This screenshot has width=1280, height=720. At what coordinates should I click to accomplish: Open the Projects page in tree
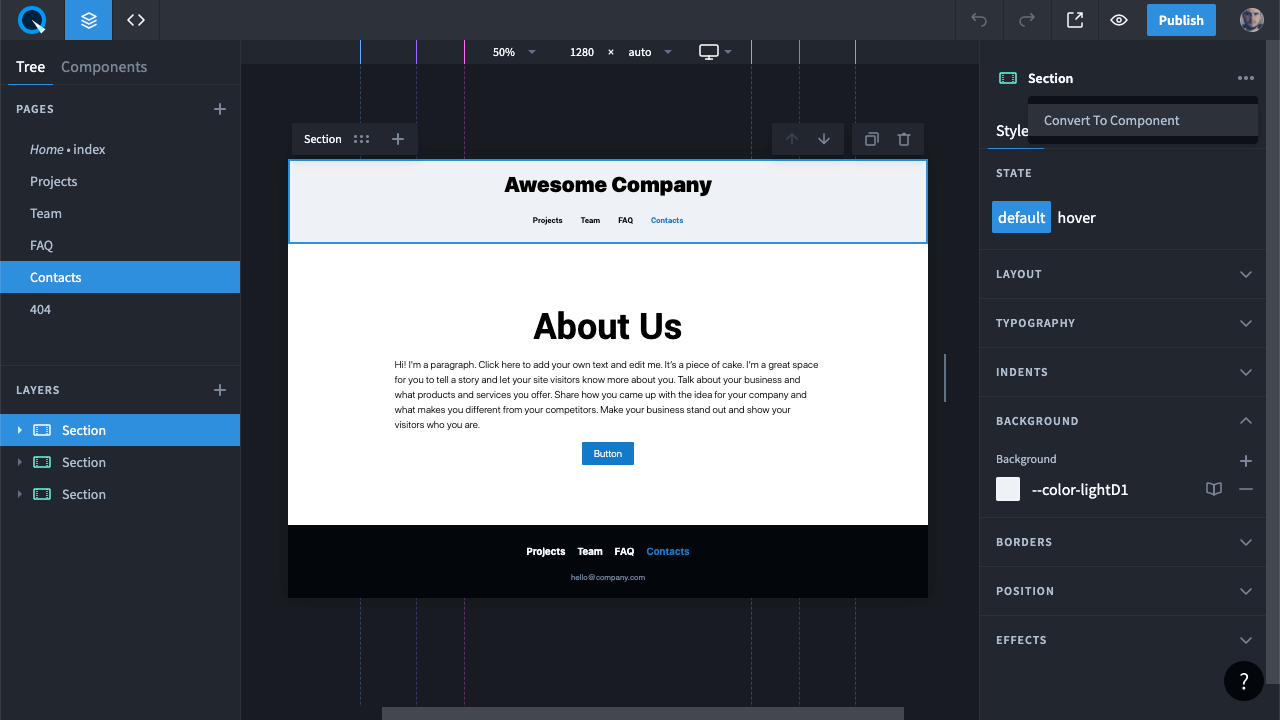(54, 181)
